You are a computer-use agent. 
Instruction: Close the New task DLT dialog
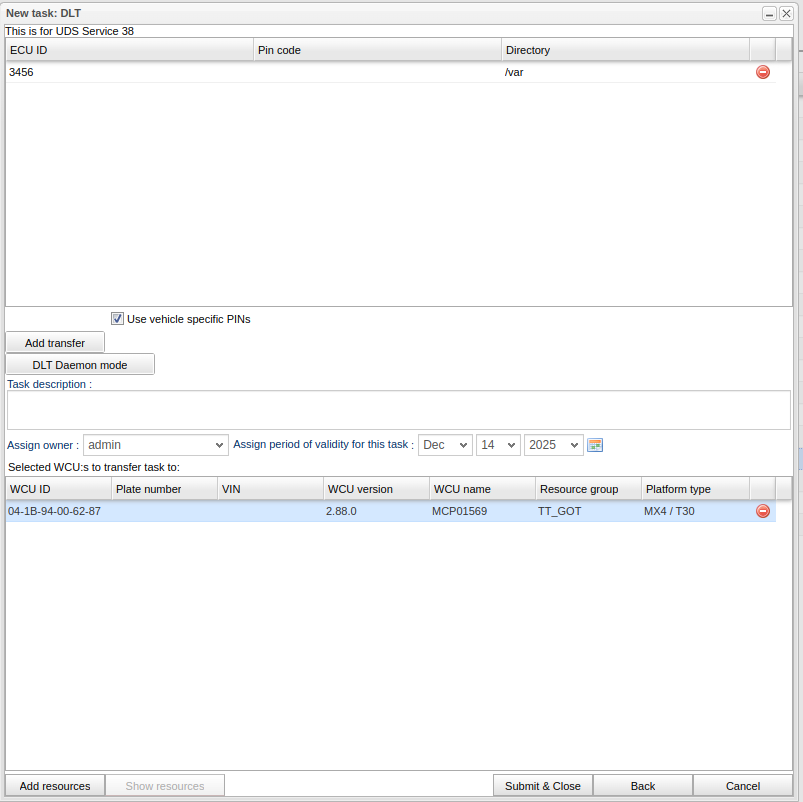(x=786, y=13)
